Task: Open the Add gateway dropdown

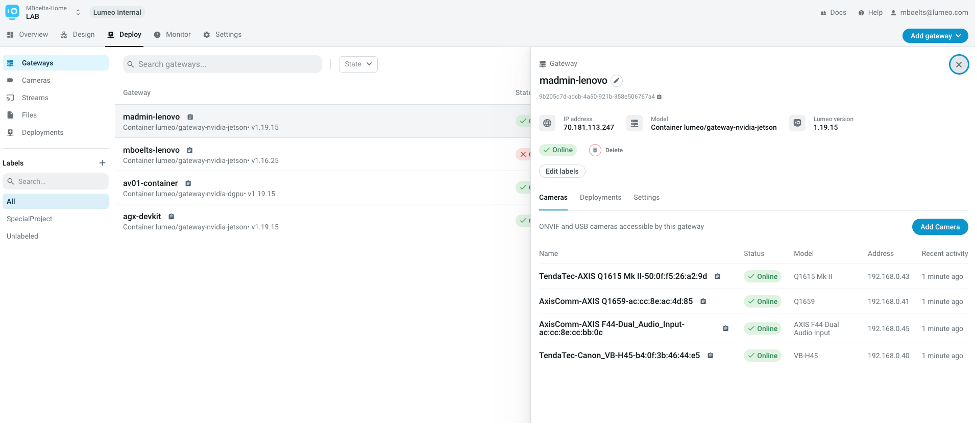Action: pos(935,36)
